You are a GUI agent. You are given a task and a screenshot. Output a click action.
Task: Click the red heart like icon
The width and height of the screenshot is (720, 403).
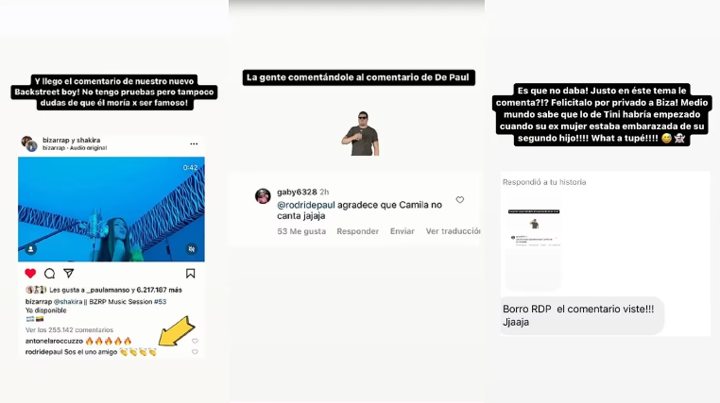(x=30, y=274)
